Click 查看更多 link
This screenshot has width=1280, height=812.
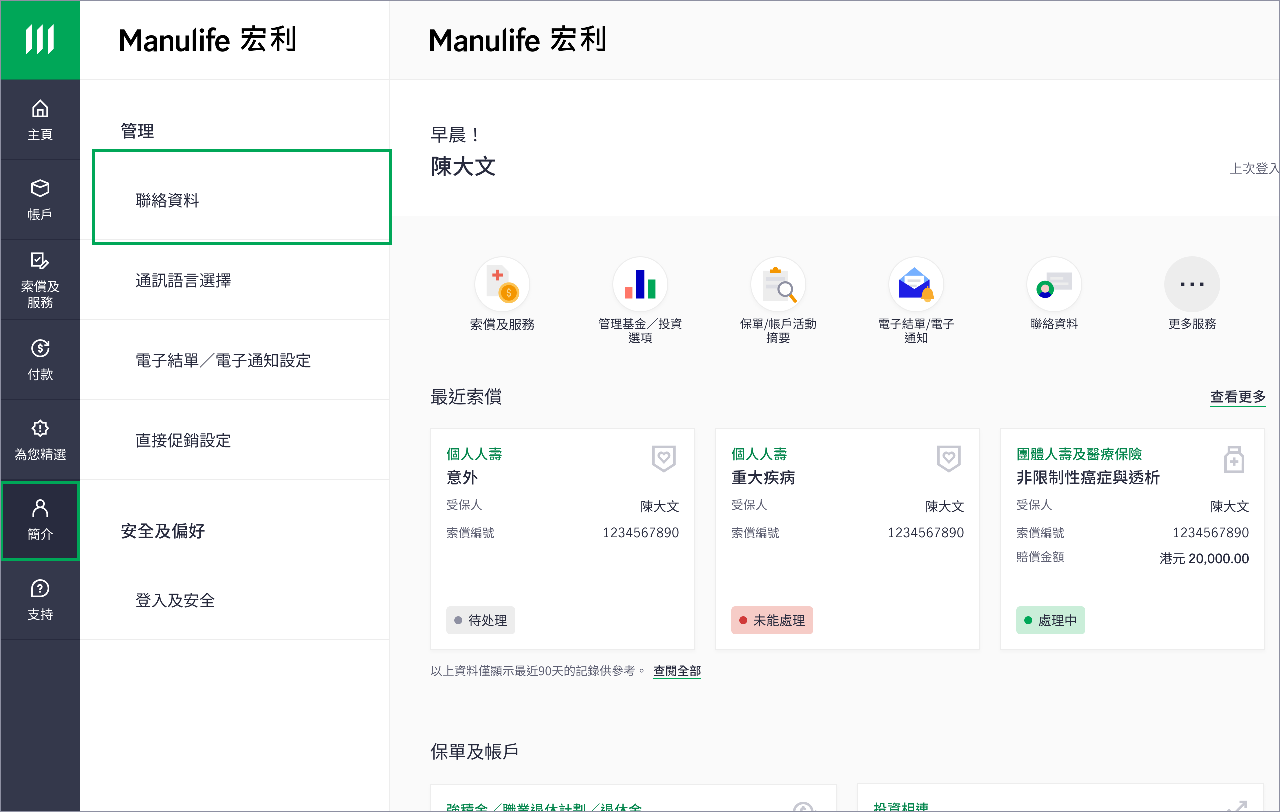pos(1238,397)
